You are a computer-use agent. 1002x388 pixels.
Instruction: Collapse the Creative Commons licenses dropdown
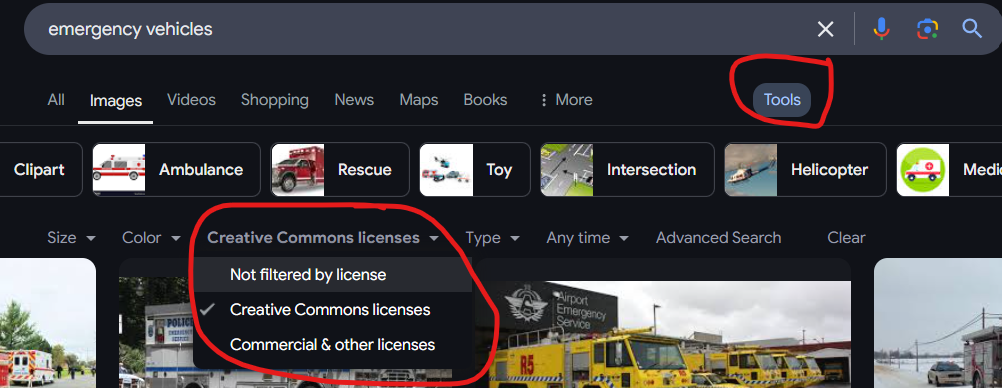323,238
